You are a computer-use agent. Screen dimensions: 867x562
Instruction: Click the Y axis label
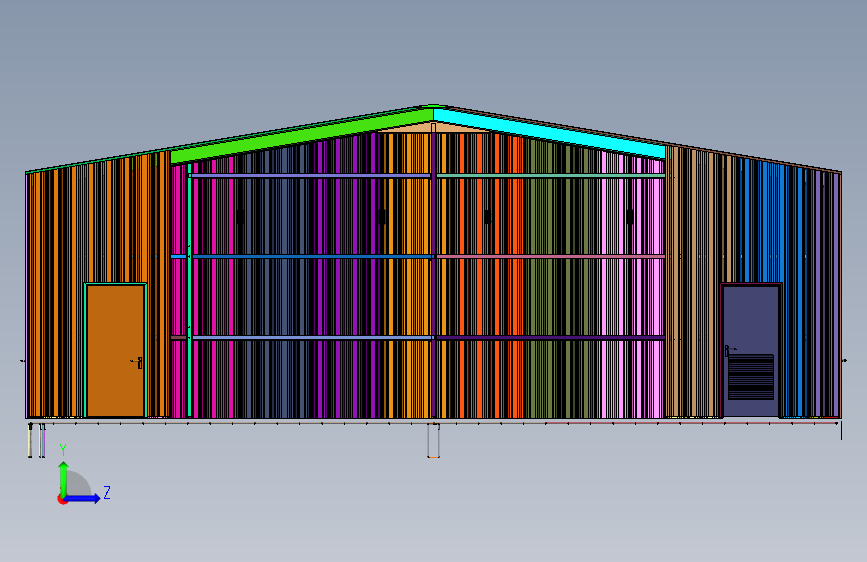(63, 450)
